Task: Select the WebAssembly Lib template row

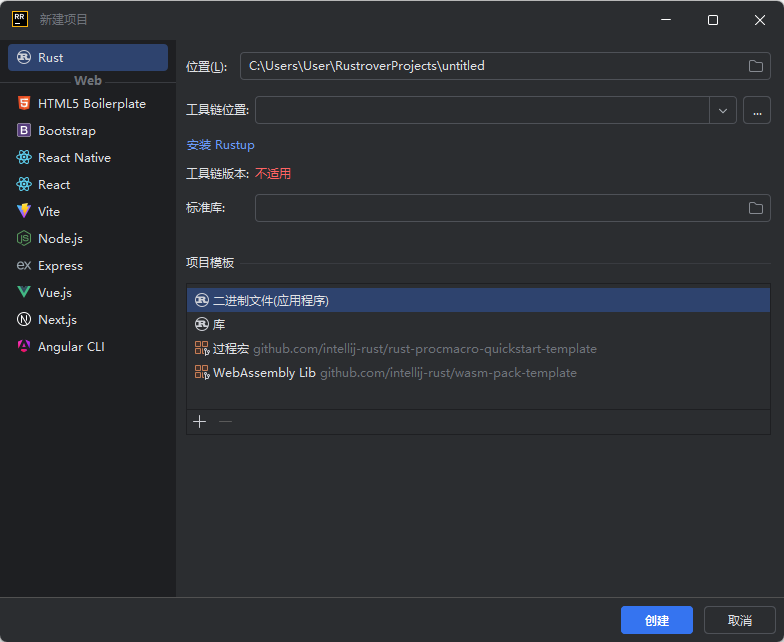Action: point(478,372)
